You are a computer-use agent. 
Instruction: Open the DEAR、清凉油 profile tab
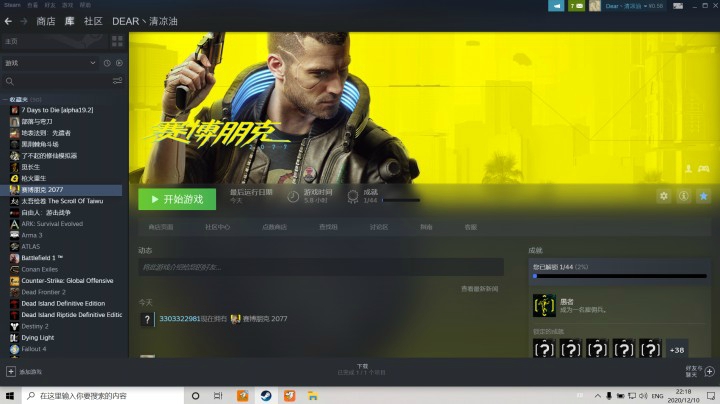(x=145, y=21)
